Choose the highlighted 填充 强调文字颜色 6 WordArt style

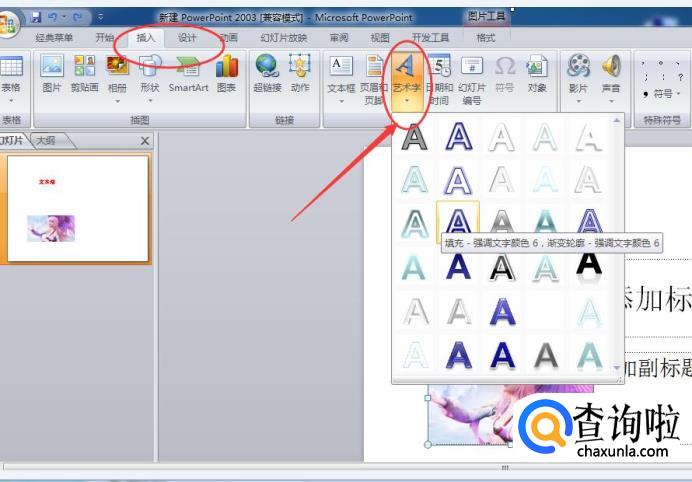[458, 218]
